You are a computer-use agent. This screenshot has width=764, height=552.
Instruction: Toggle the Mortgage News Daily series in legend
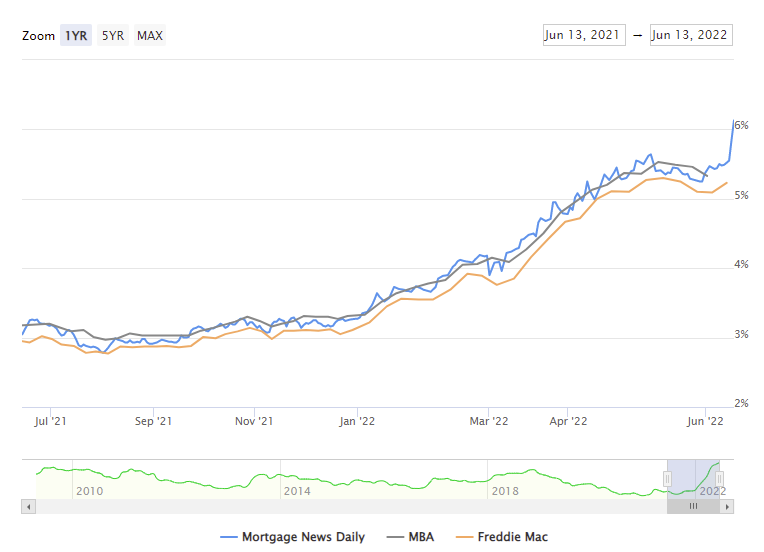click(292, 537)
